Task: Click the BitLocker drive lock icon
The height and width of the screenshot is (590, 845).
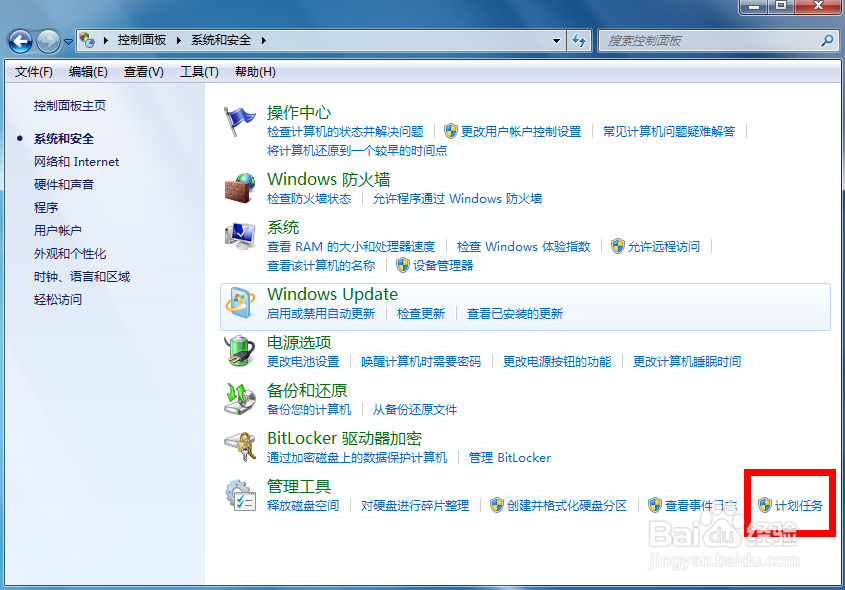Action: (x=239, y=447)
